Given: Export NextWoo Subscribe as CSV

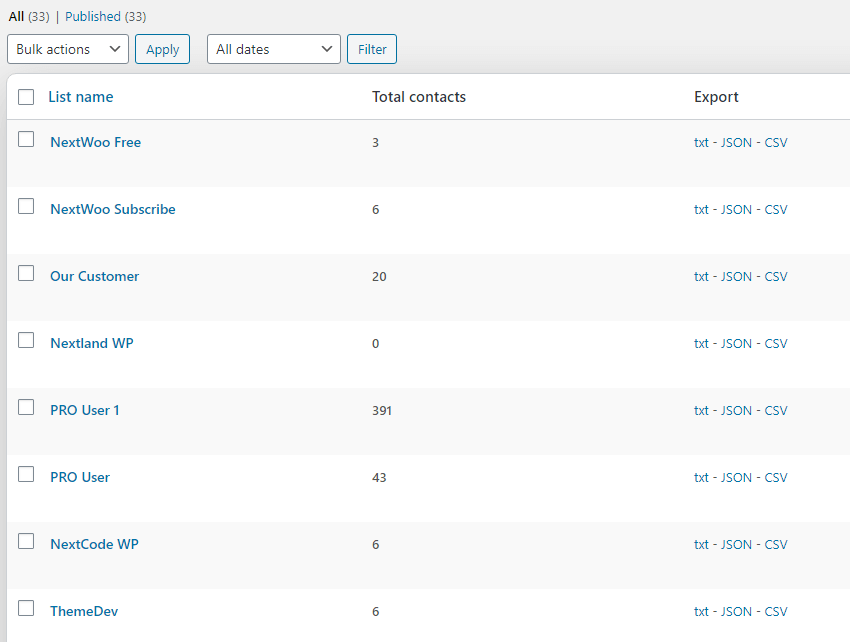Looking at the screenshot, I should pos(776,210).
